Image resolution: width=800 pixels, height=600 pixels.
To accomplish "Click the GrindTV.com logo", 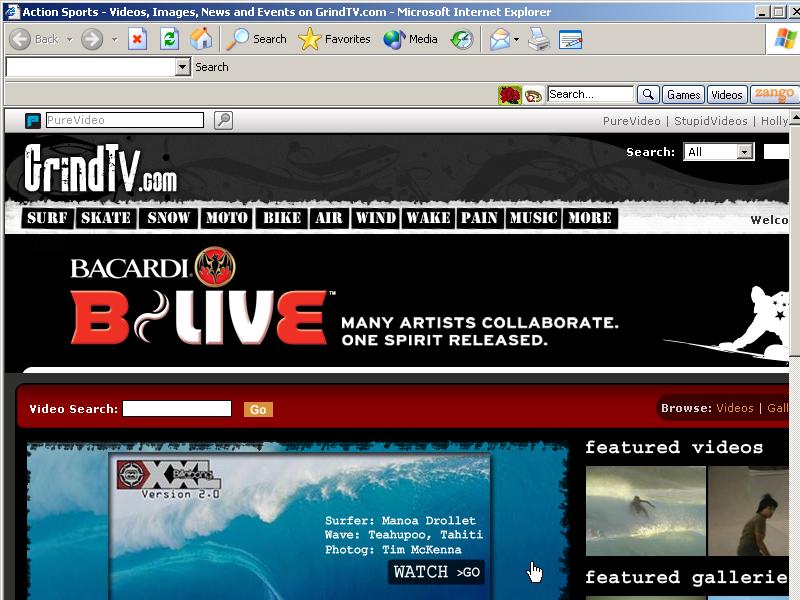I will pyautogui.click(x=101, y=169).
